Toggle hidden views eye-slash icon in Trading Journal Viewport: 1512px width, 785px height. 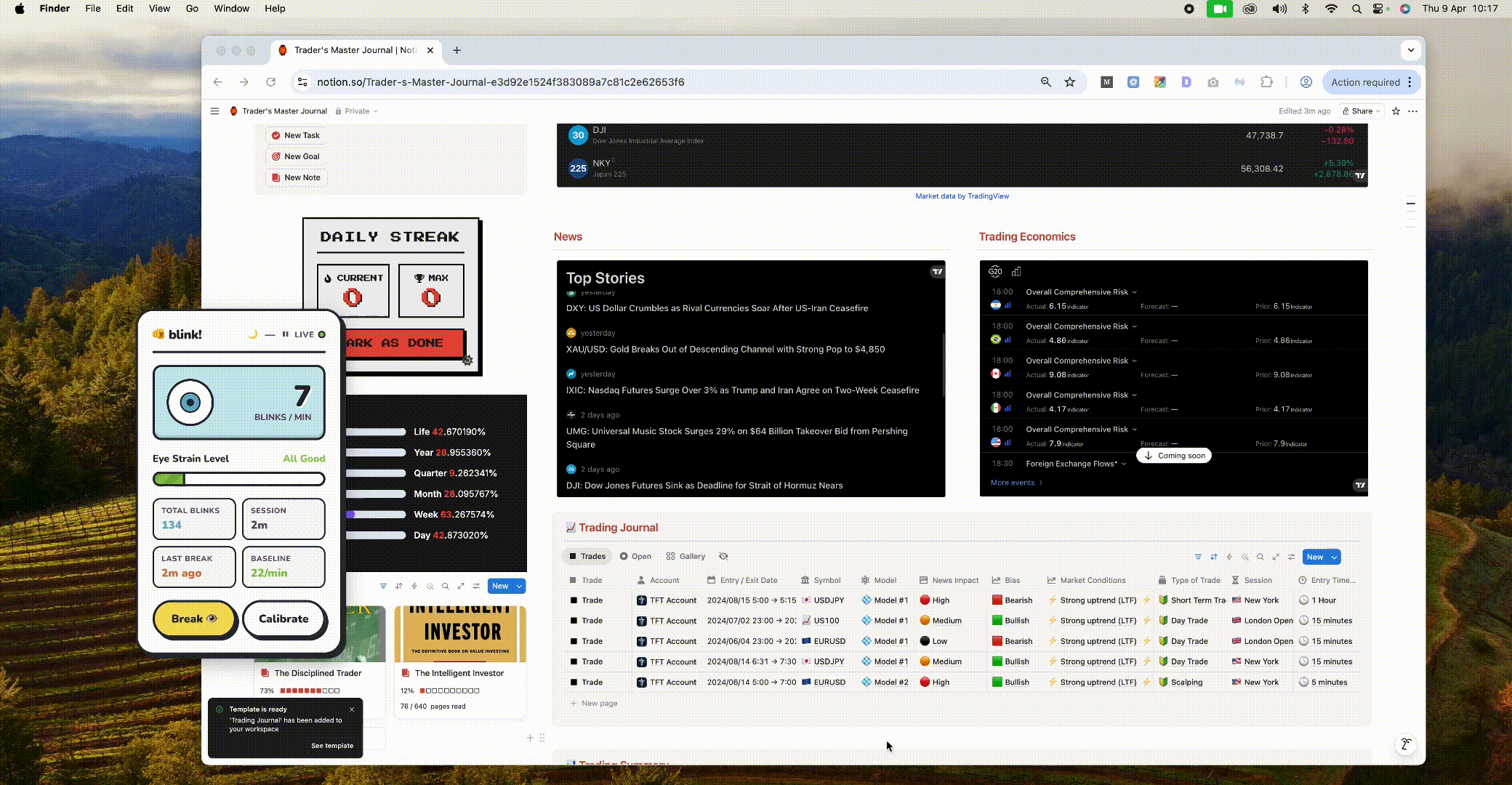(x=723, y=556)
